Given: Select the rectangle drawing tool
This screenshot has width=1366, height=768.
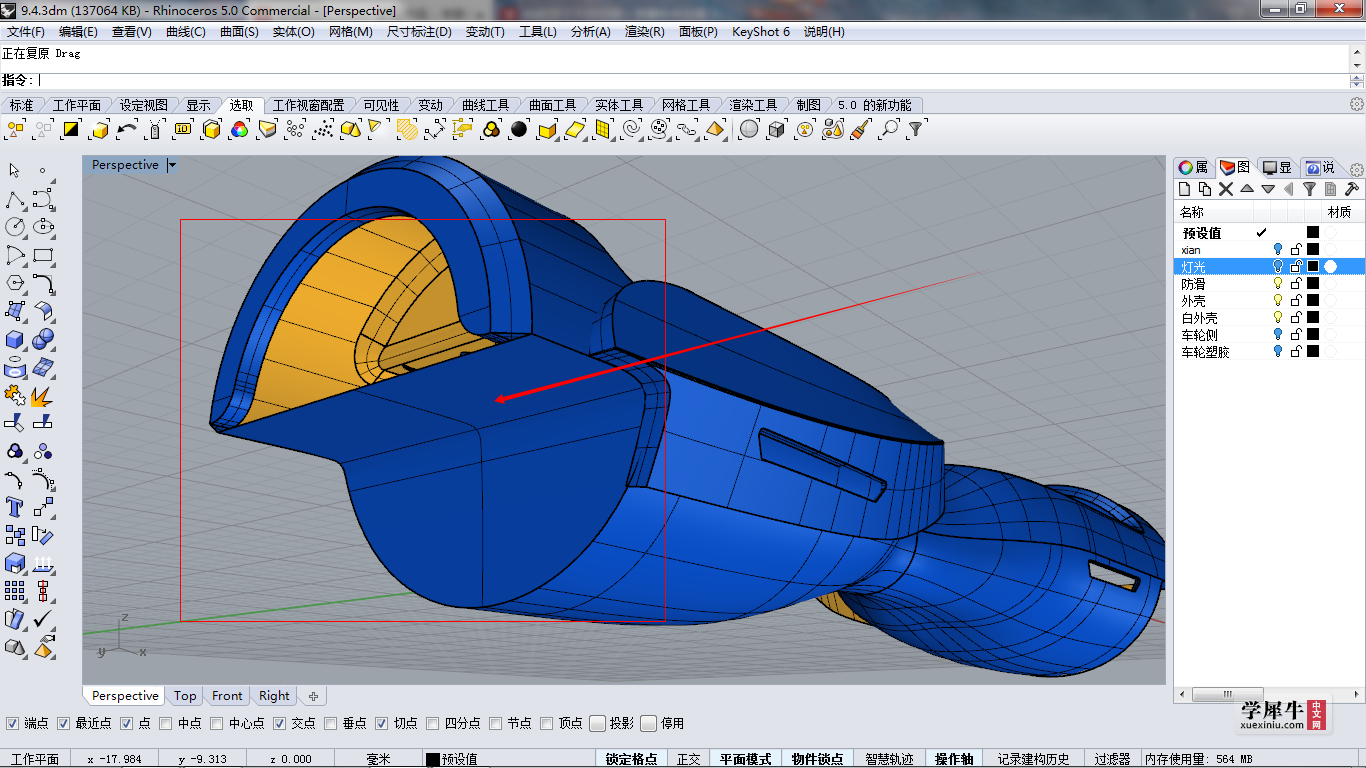Looking at the screenshot, I should click(43, 254).
